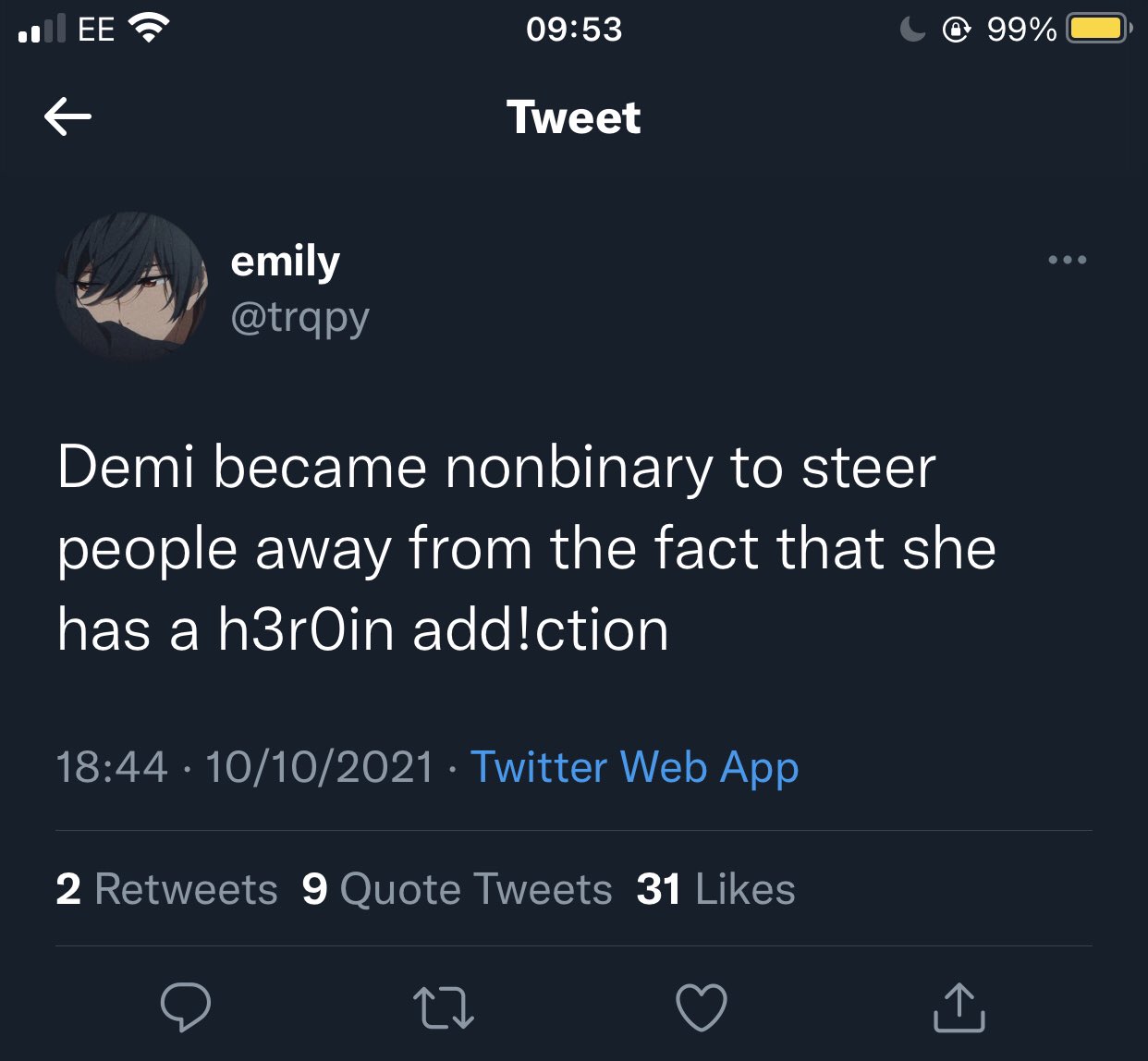Tap the reply speech bubble icon

click(185, 1006)
